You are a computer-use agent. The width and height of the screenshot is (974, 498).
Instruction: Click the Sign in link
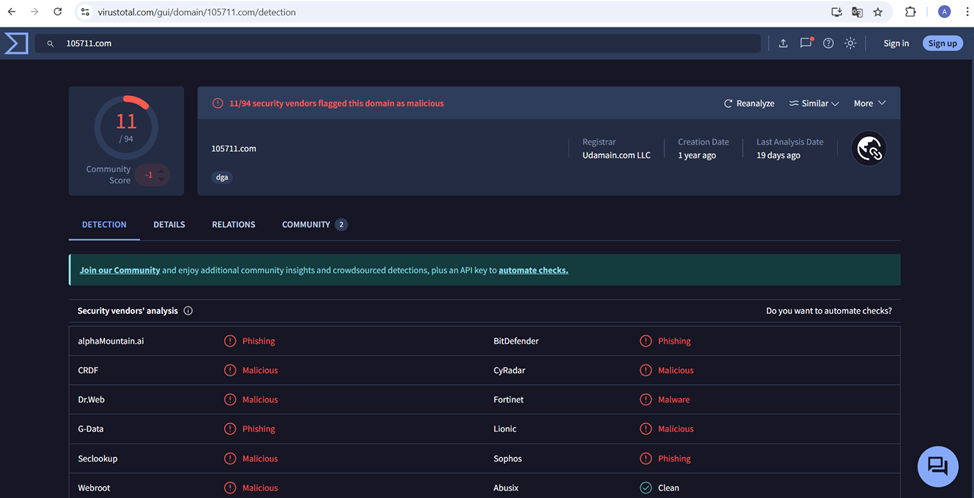click(896, 43)
